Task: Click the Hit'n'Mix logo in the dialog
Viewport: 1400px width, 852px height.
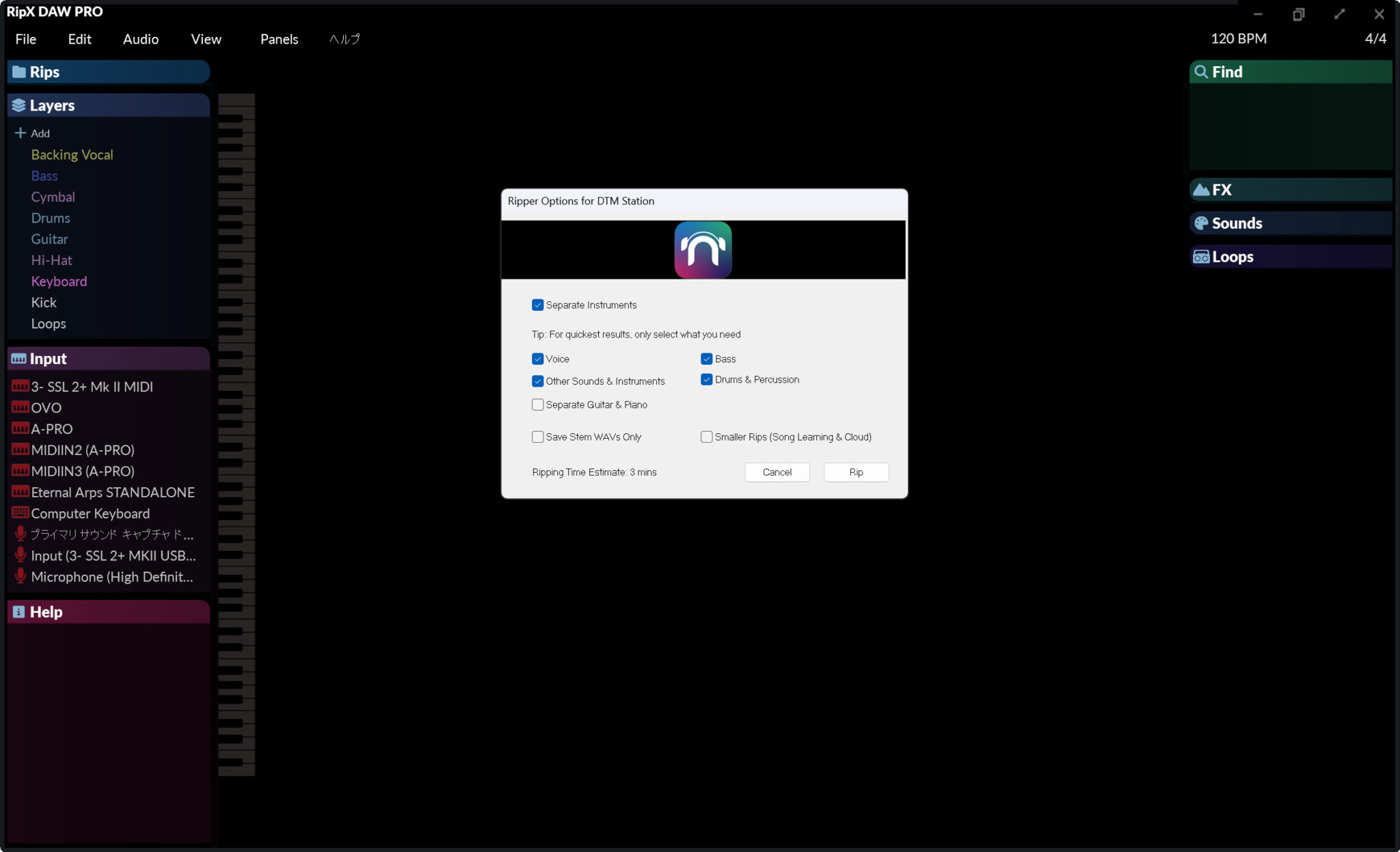Action: point(703,249)
